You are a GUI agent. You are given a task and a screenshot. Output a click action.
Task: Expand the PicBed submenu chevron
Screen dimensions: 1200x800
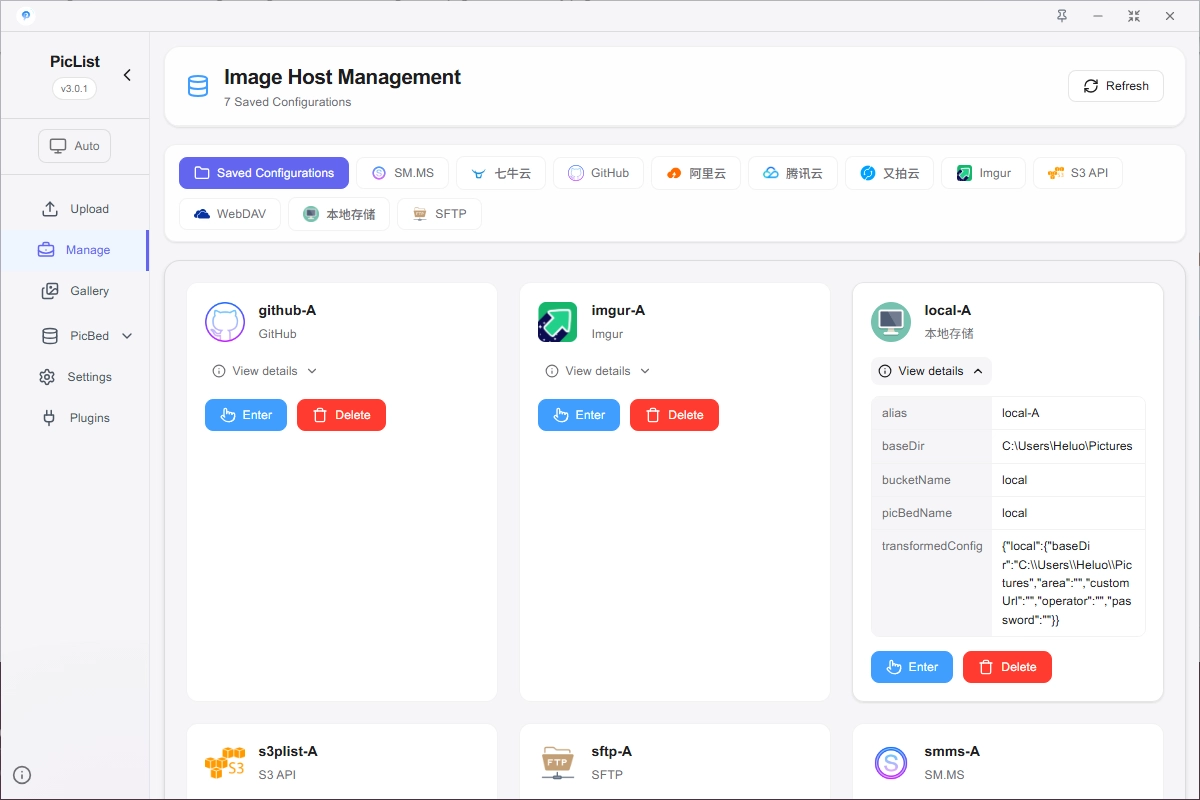127,336
